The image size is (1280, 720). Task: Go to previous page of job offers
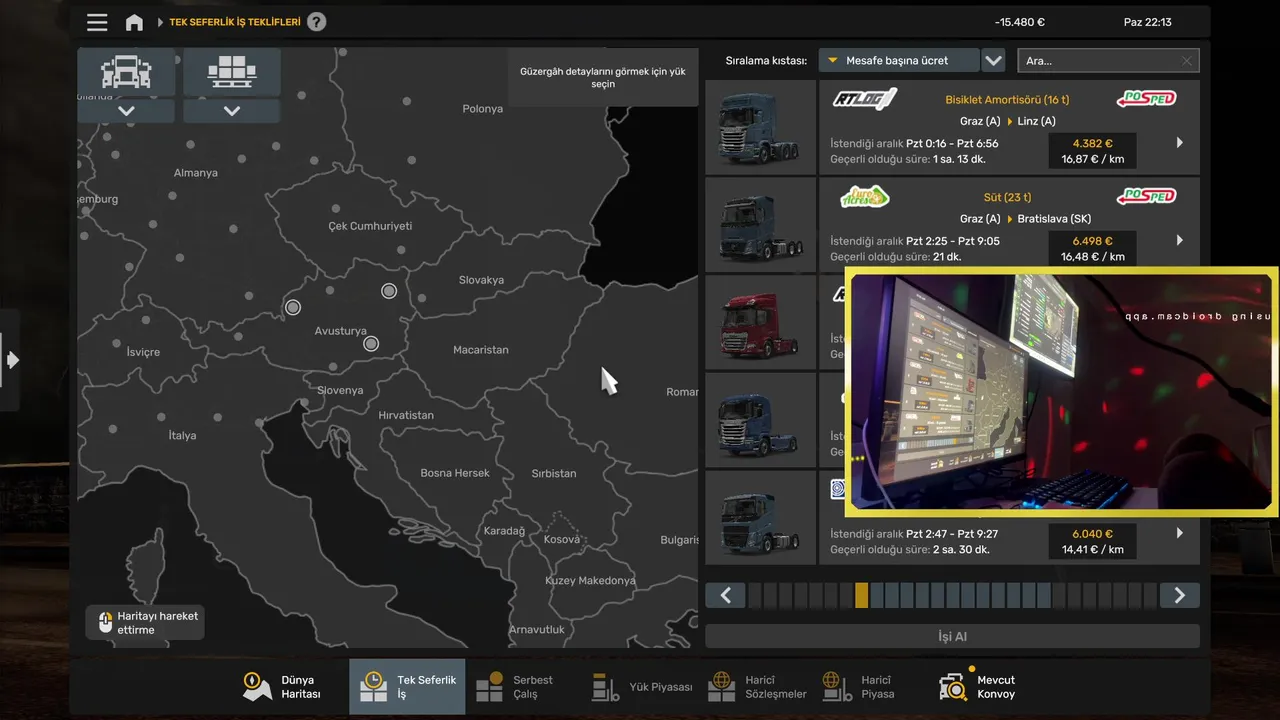(x=725, y=595)
